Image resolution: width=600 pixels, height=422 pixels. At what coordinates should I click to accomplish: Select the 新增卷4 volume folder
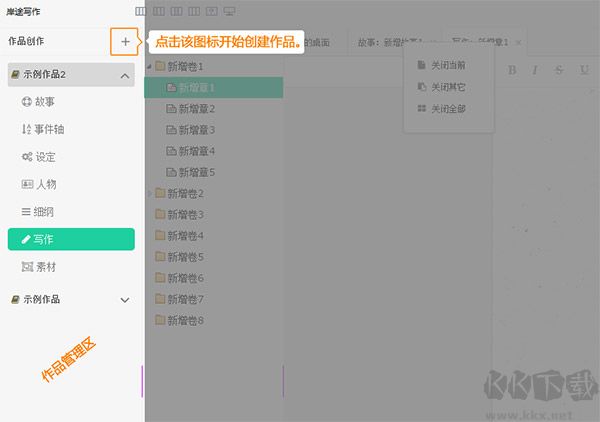click(x=179, y=236)
